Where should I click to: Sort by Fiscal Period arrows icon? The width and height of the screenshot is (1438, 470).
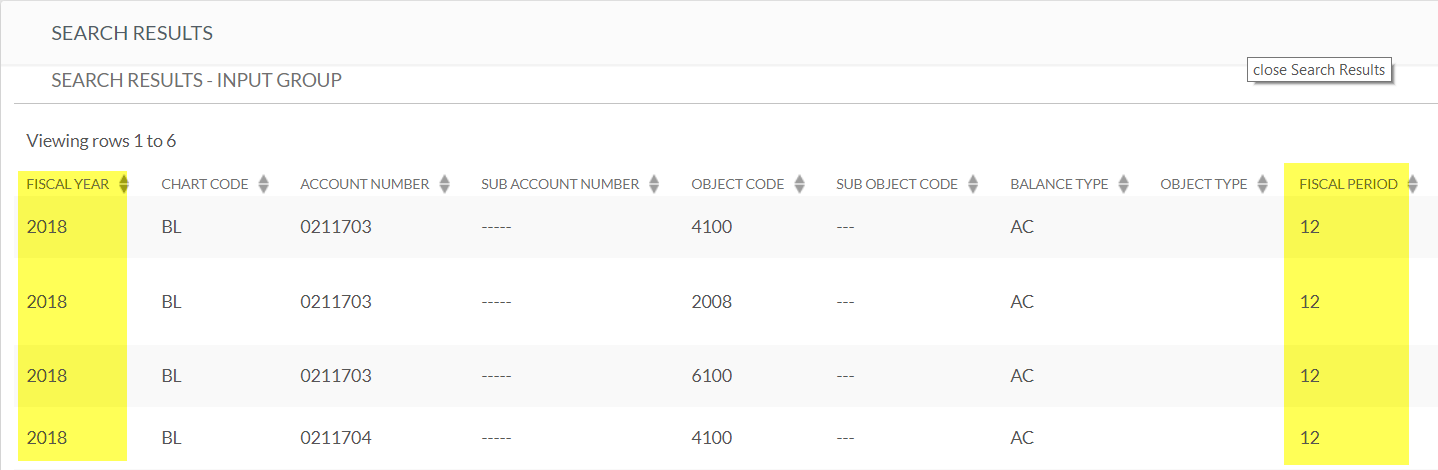1412,184
